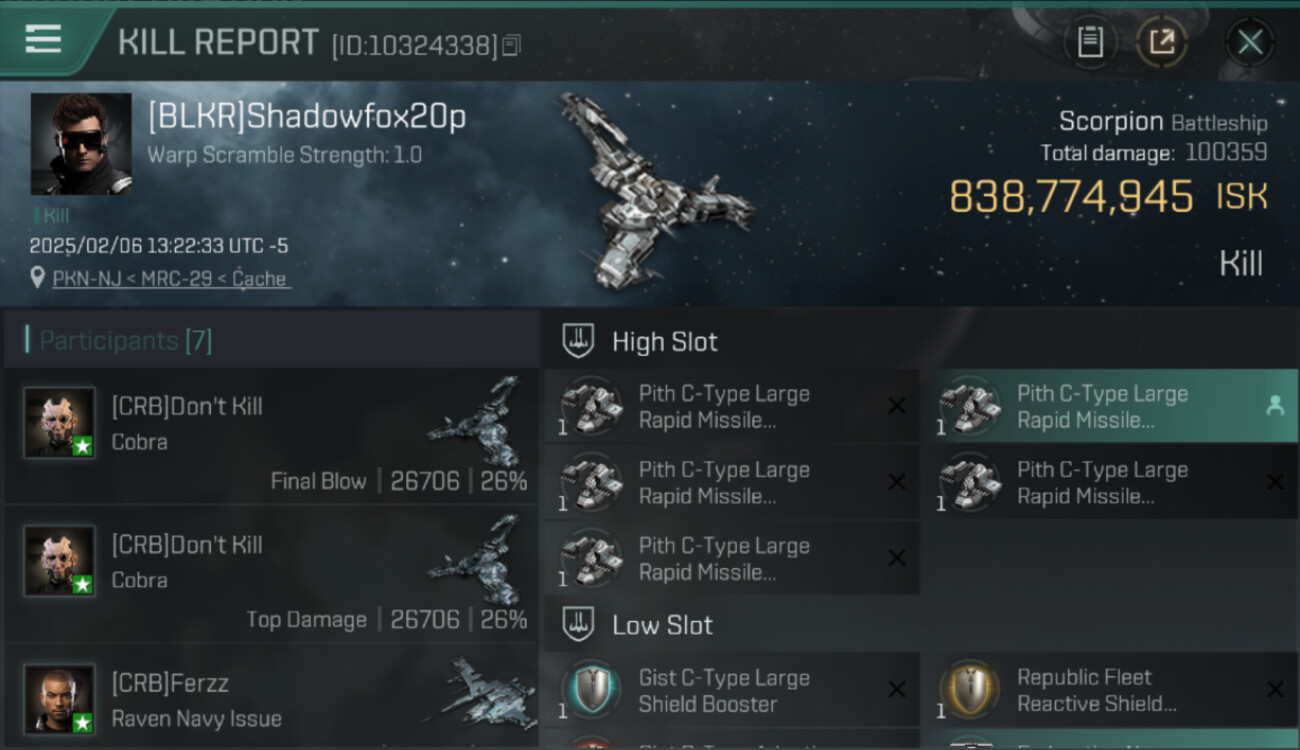Open the clipboard copy report icon
This screenshot has height=750, width=1300.
point(1090,42)
